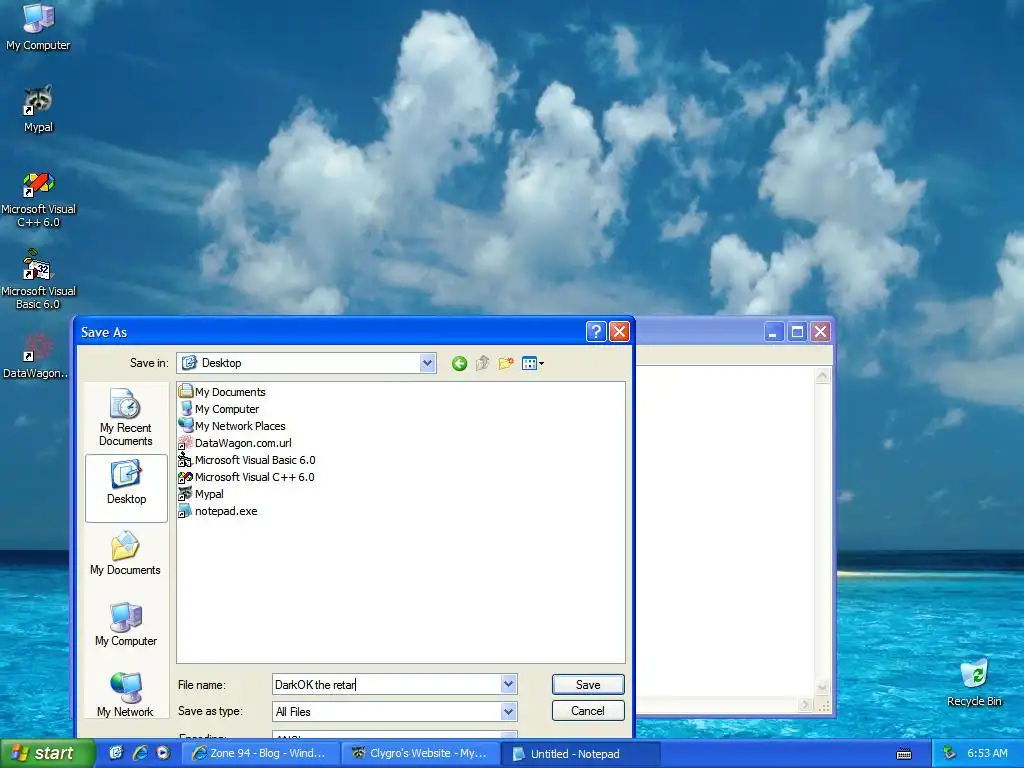The image size is (1024, 768).
Task: Click the Cancel button
Action: [588, 711]
